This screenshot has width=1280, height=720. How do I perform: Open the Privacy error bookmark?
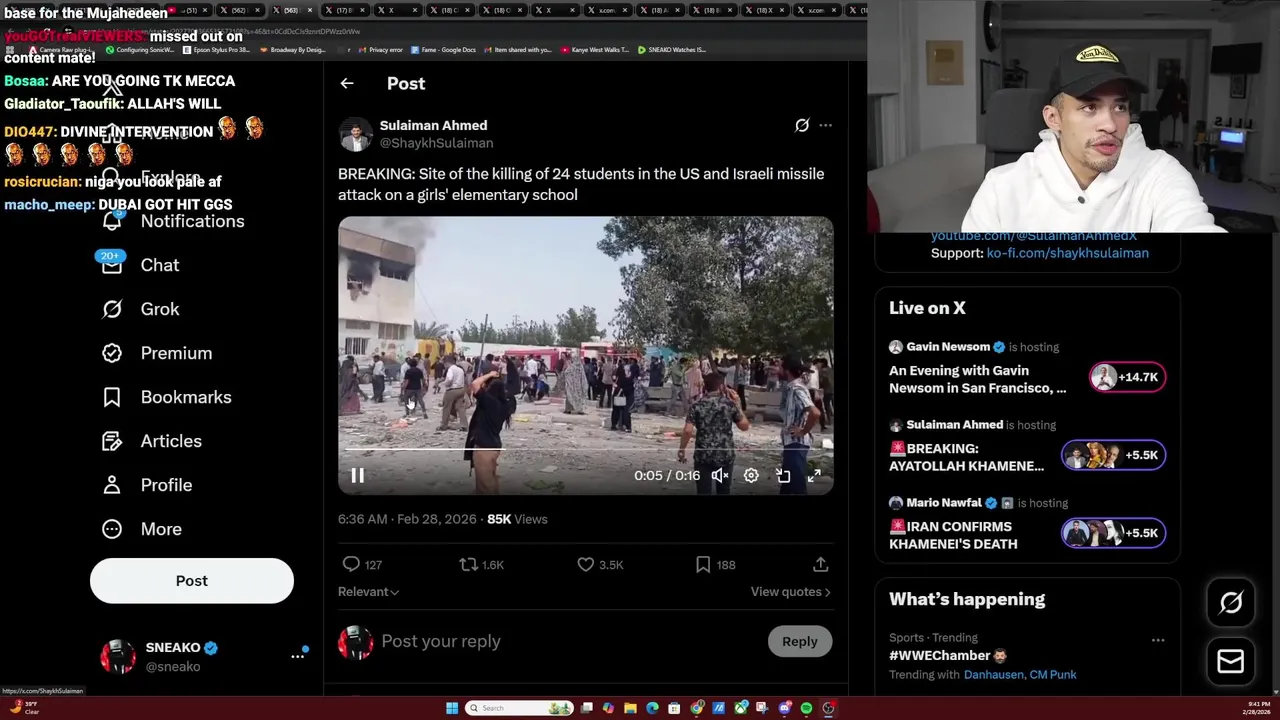click(381, 49)
